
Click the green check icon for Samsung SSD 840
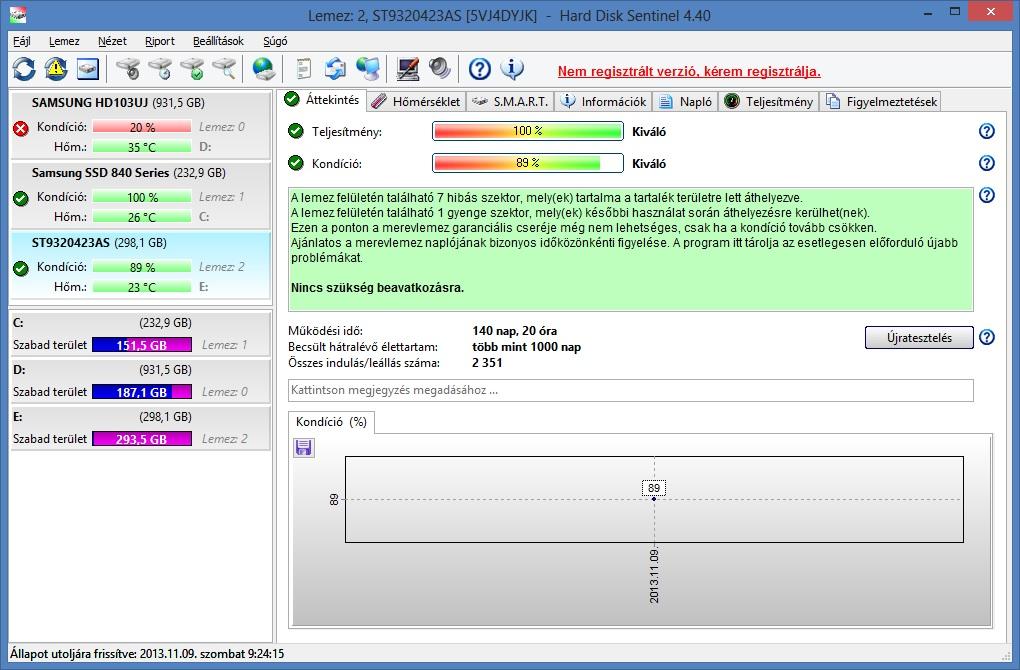(x=21, y=198)
